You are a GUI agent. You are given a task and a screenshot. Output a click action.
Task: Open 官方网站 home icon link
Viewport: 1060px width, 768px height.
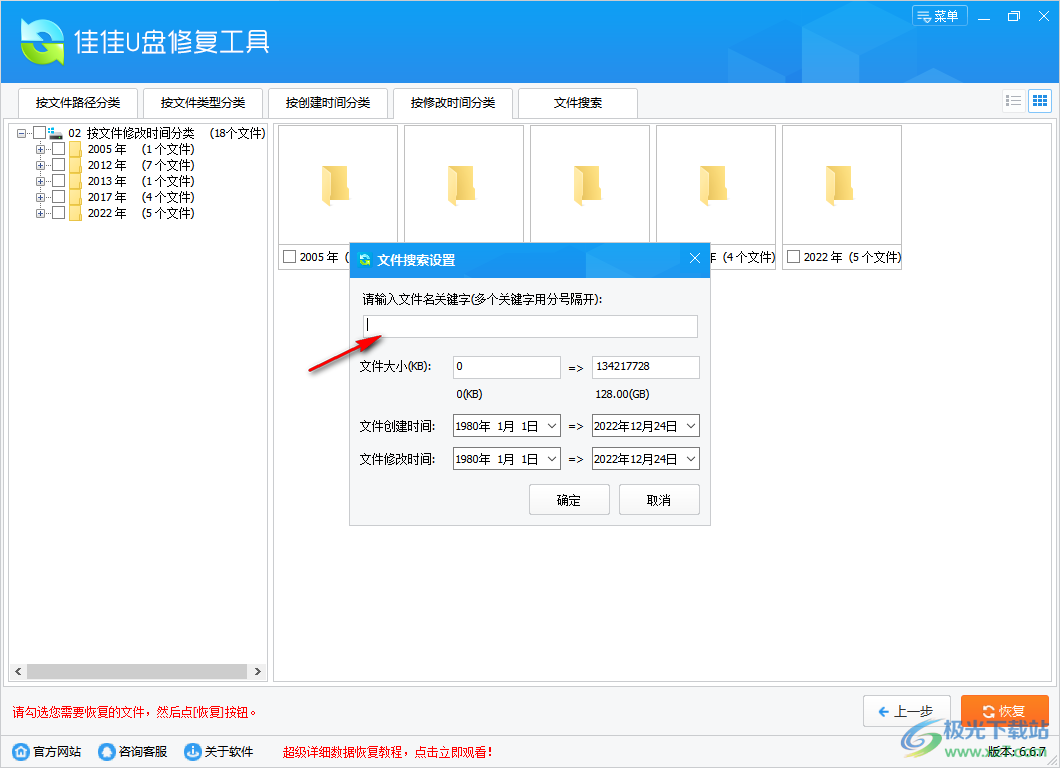click(21, 751)
